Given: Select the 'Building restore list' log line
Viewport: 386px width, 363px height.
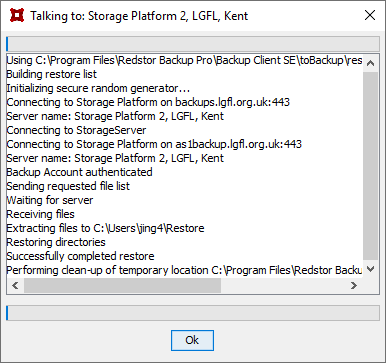Looking at the screenshot, I should pyautogui.click(x=52, y=74).
